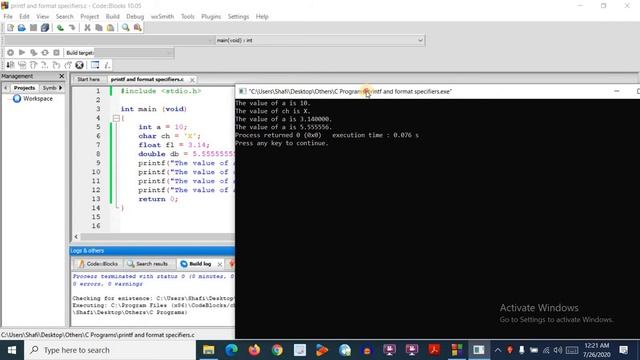This screenshot has width=640, height=360.
Task: Open the Code::Blocks log tab
Action: 98,264
